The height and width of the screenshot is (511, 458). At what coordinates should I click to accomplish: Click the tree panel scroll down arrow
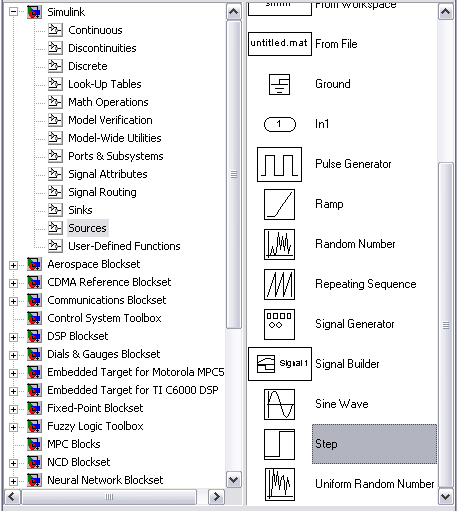(x=234, y=480)
